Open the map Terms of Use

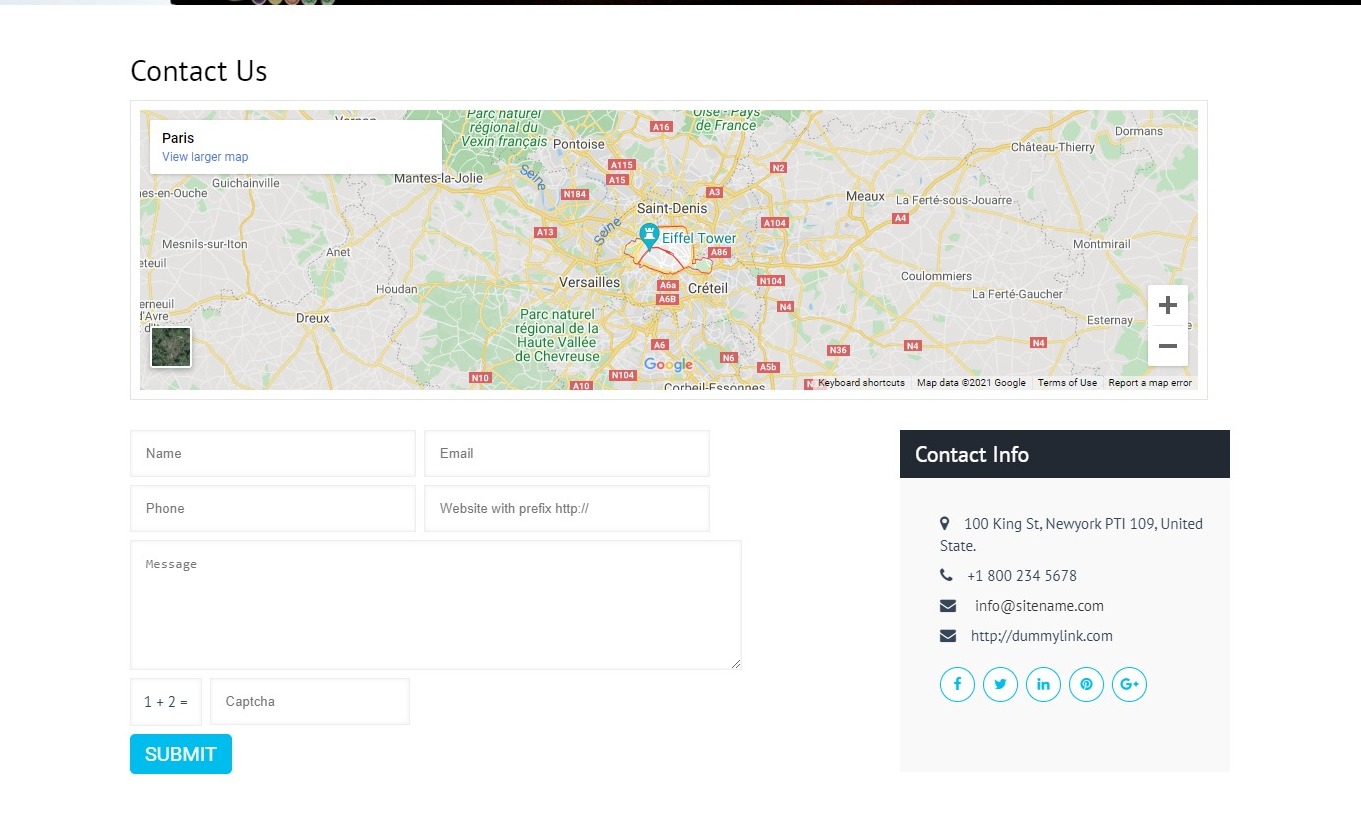(1067, 383)
